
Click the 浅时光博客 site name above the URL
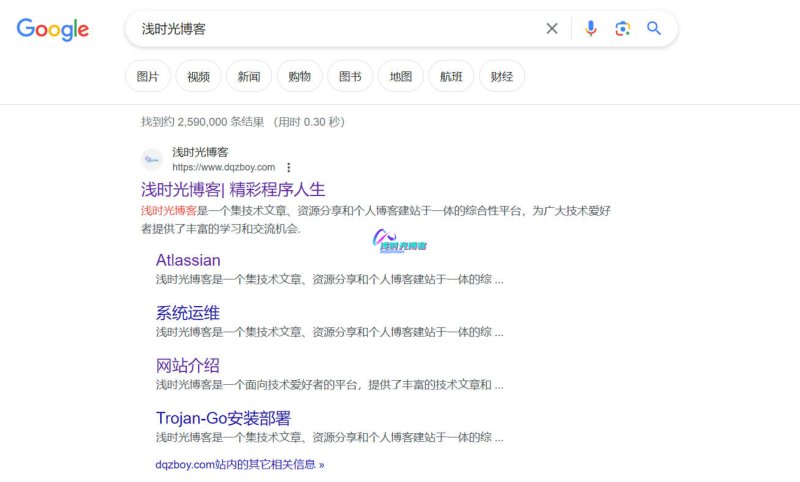(200, 152)
